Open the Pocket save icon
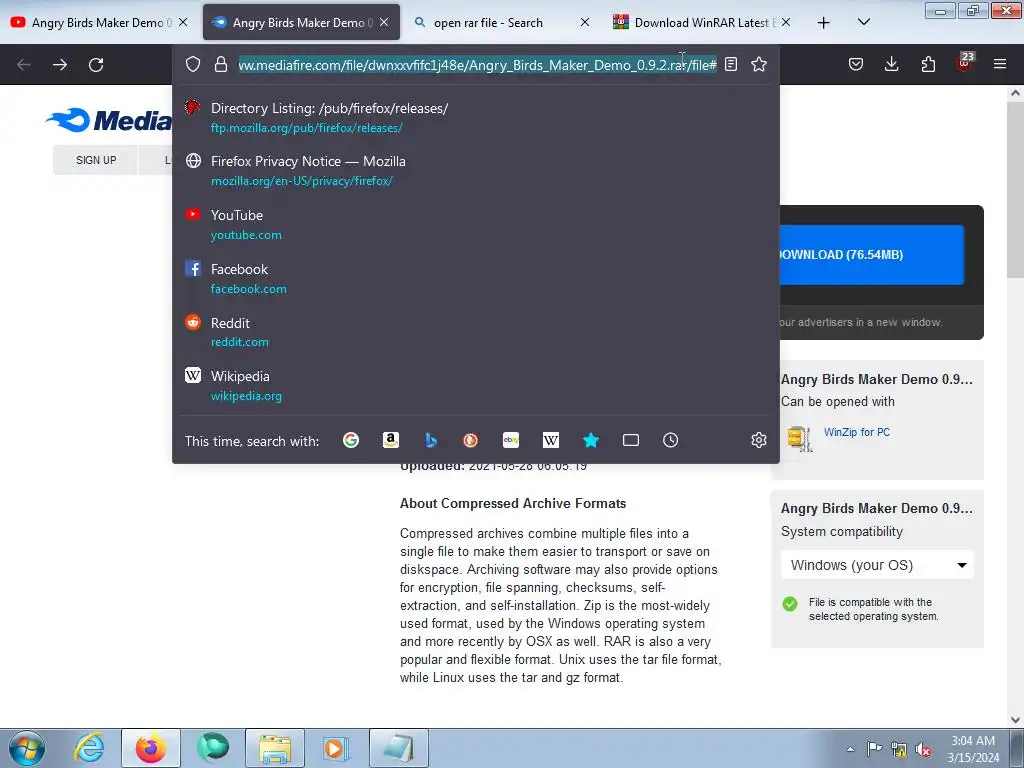This screenshot has height=768, width=1024. 856,64
